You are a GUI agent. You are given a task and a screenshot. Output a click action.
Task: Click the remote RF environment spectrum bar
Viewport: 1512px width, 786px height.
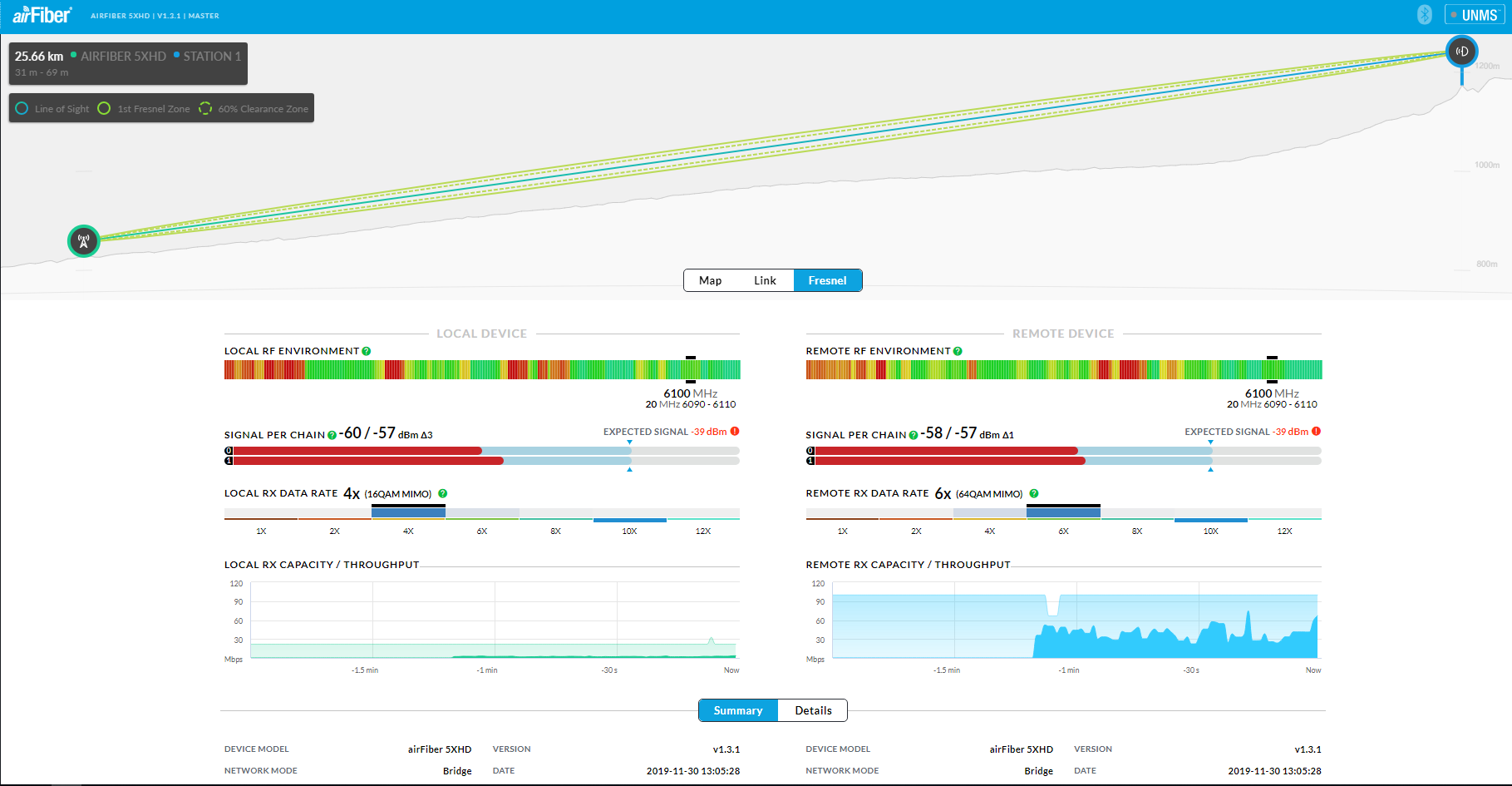1064,369
